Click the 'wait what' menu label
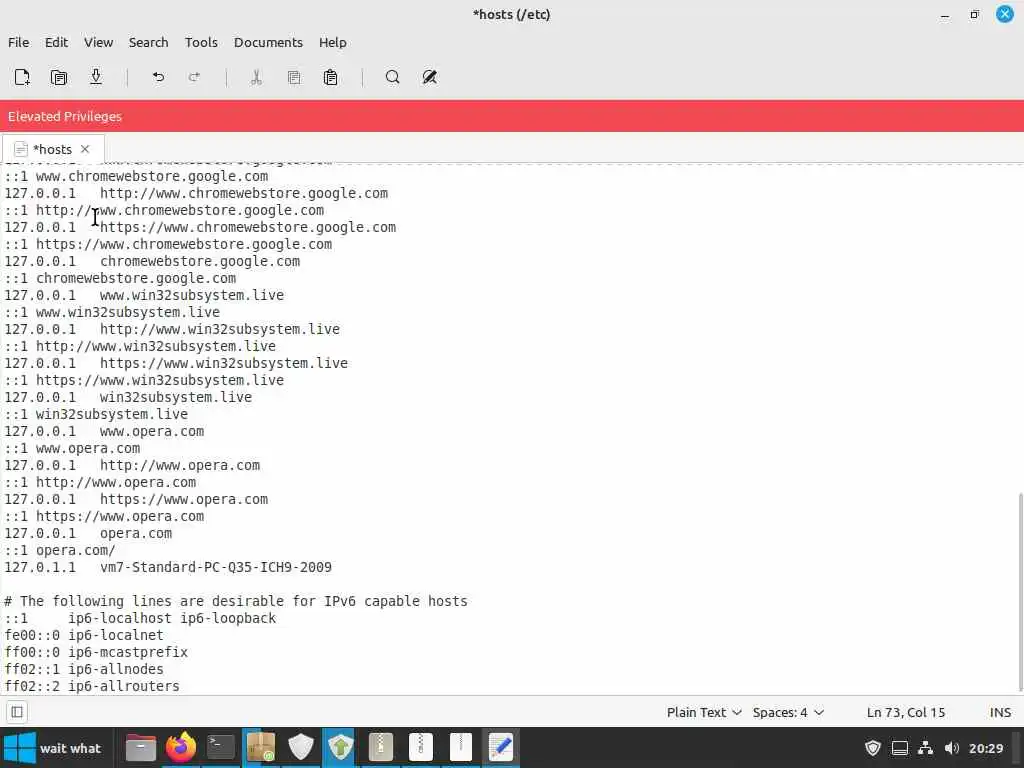 [x=71, y=748]
